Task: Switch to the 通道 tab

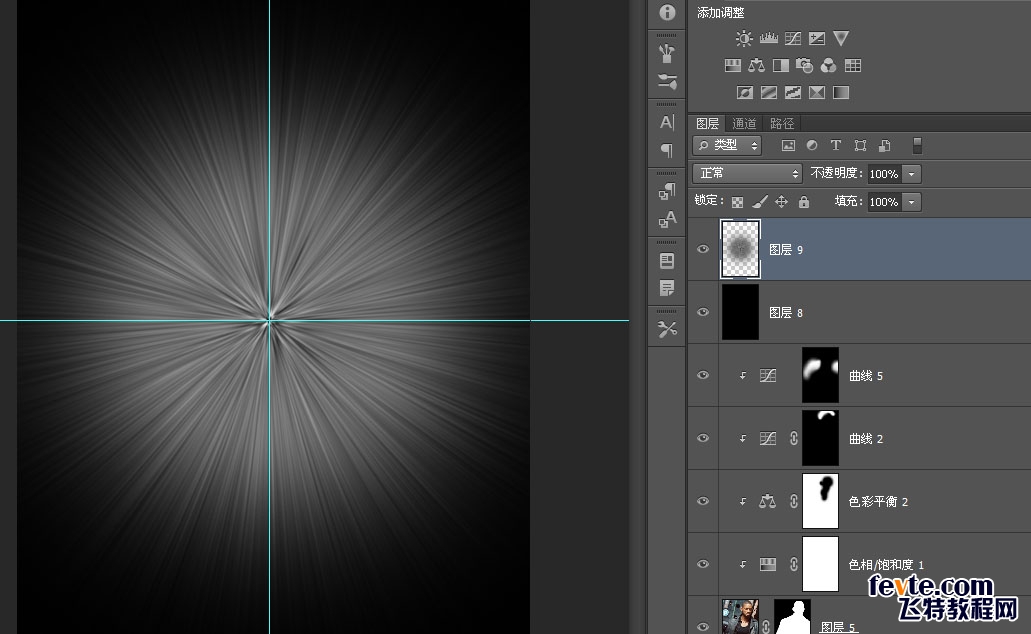Action: coord(744,123)
